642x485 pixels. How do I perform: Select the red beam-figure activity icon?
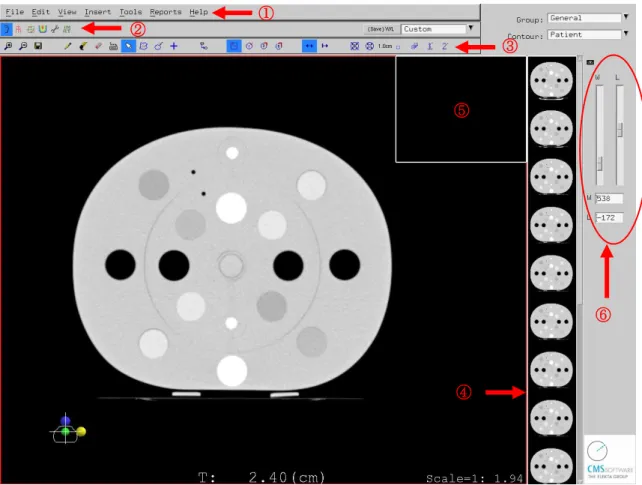click(18, 29)
